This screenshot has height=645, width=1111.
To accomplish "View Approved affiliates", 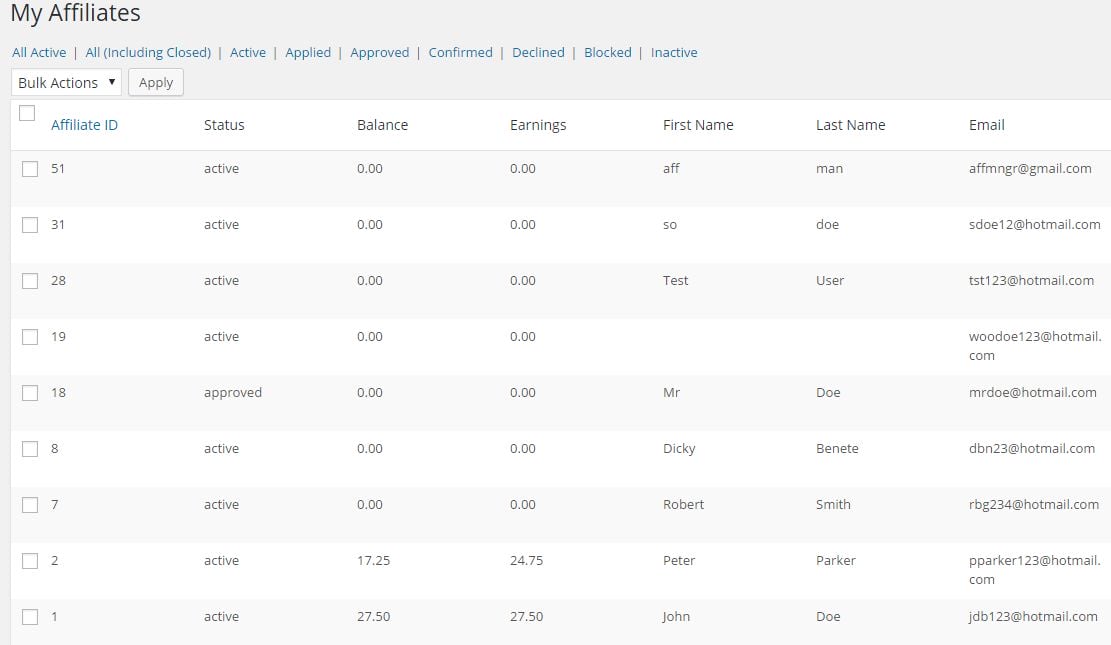I will (x=379, y=52).
